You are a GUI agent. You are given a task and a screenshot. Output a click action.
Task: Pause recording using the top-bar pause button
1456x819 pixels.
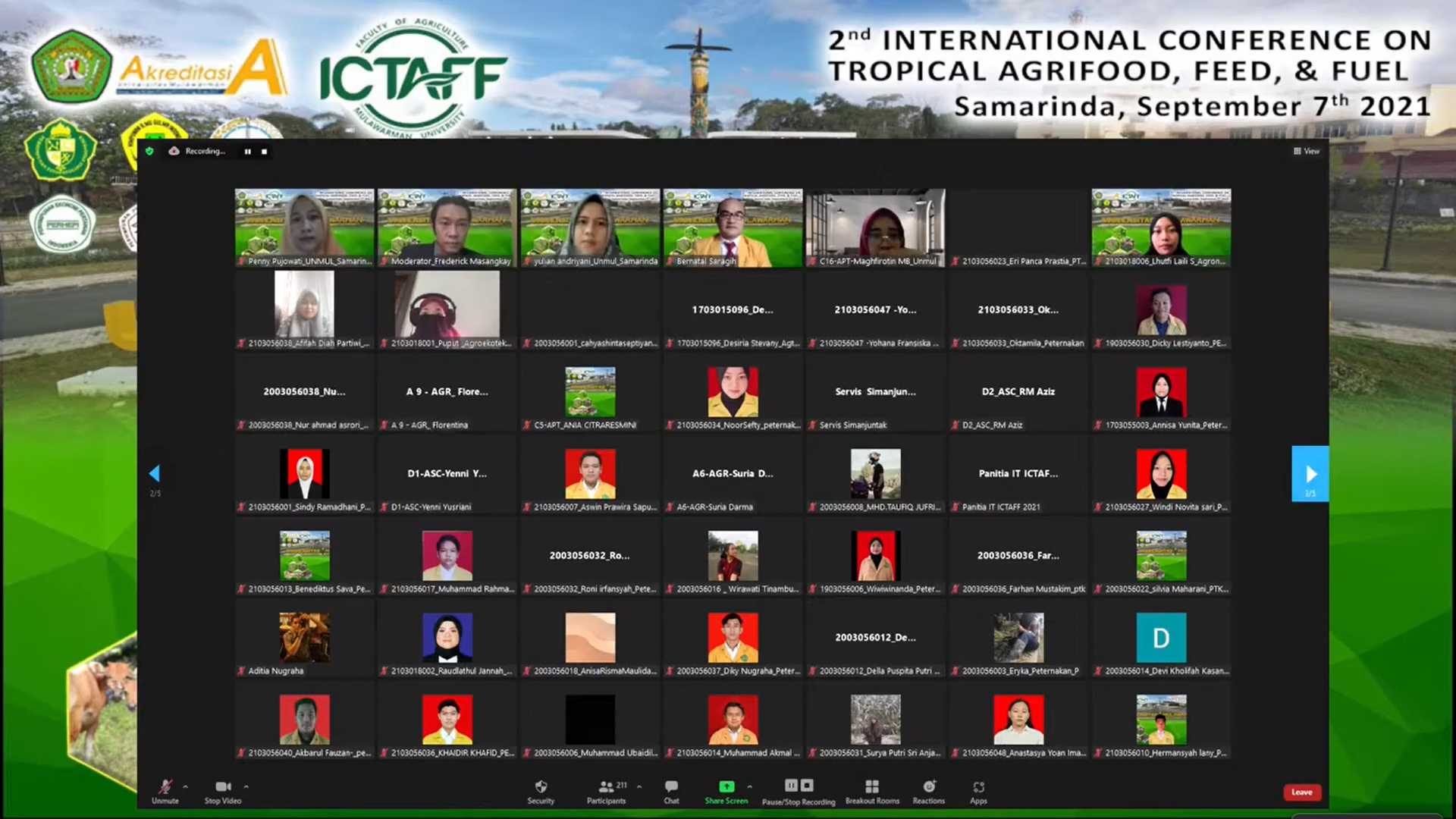coord(247,152)
